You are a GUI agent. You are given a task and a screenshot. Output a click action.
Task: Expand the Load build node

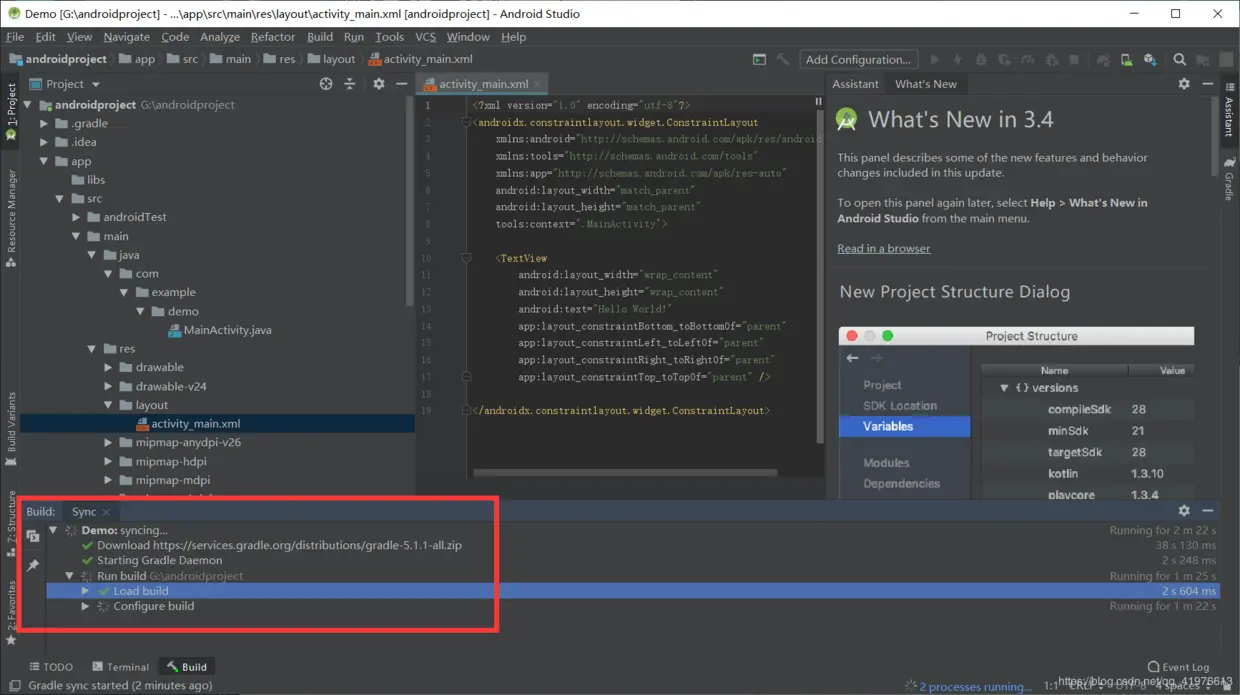tap(86, 591)
